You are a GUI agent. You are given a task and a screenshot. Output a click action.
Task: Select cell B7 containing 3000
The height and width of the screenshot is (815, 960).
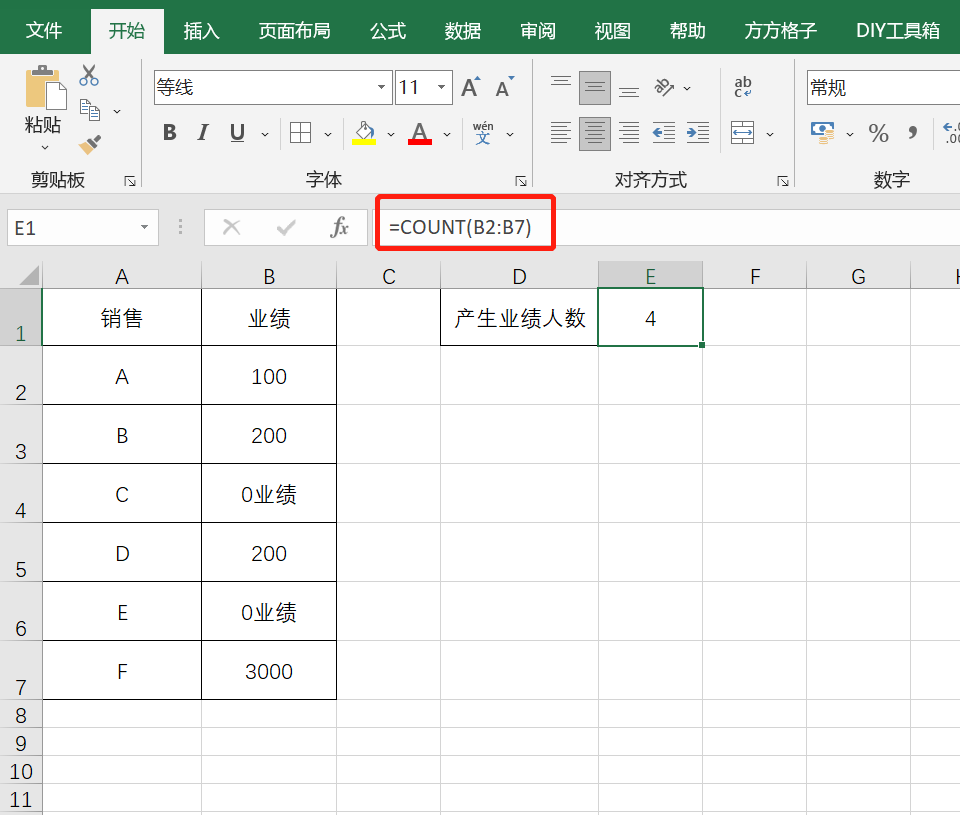[269, 671]
